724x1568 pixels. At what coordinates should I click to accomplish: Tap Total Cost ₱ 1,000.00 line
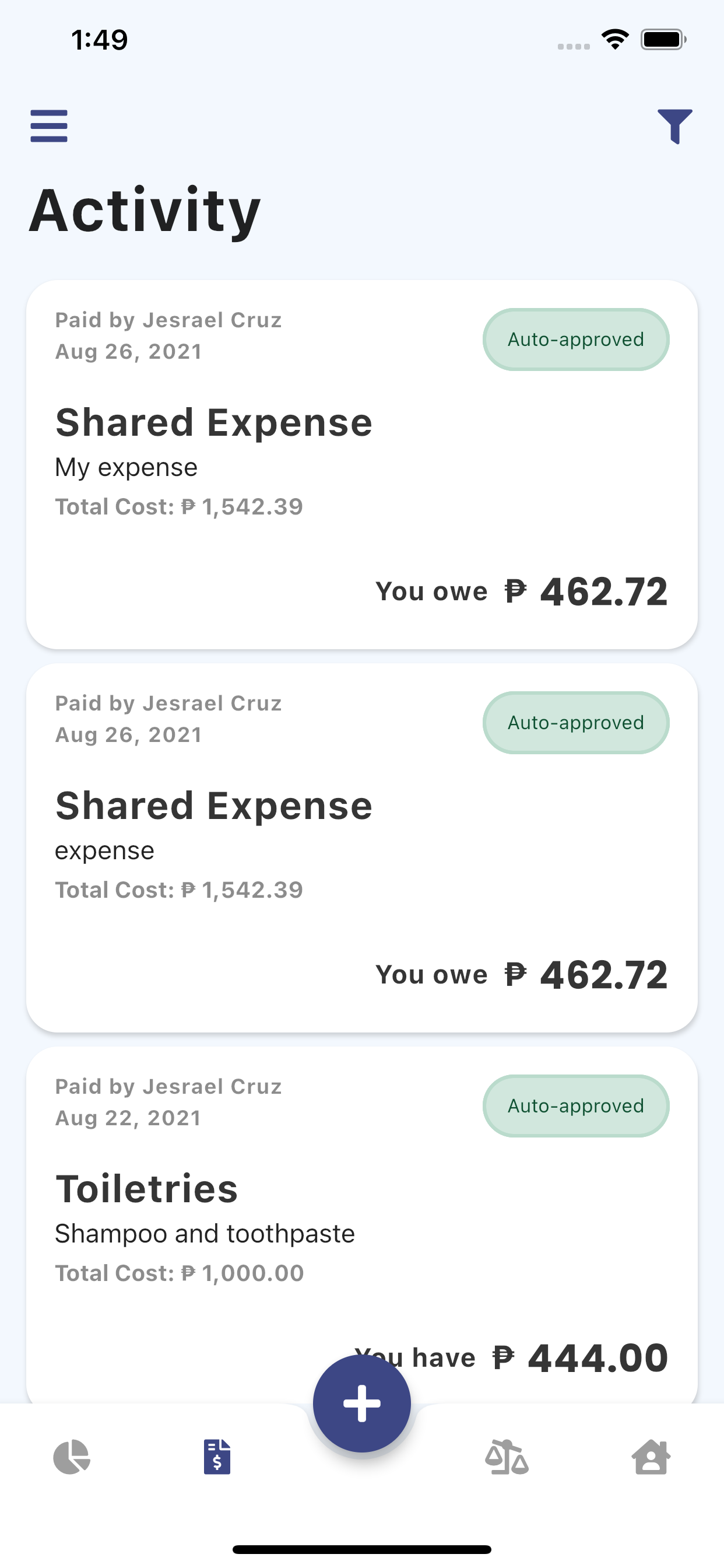click(180, 1273)
